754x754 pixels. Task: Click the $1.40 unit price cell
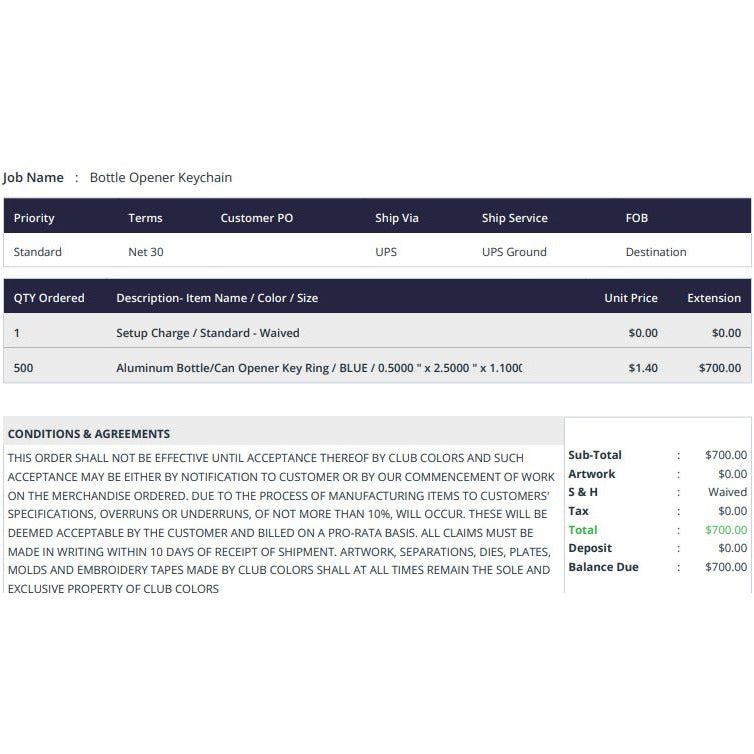click(x=643, y=368)
